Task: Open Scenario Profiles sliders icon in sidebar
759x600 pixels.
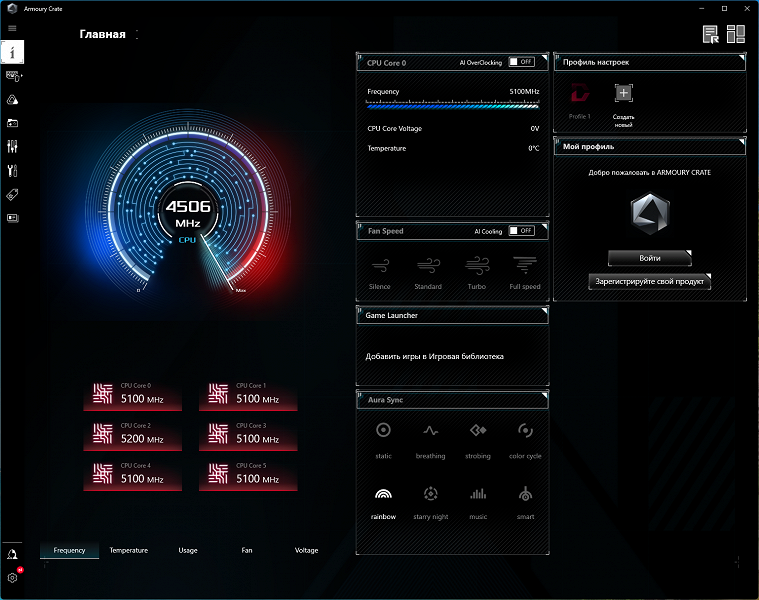Action: coord(13,147)
